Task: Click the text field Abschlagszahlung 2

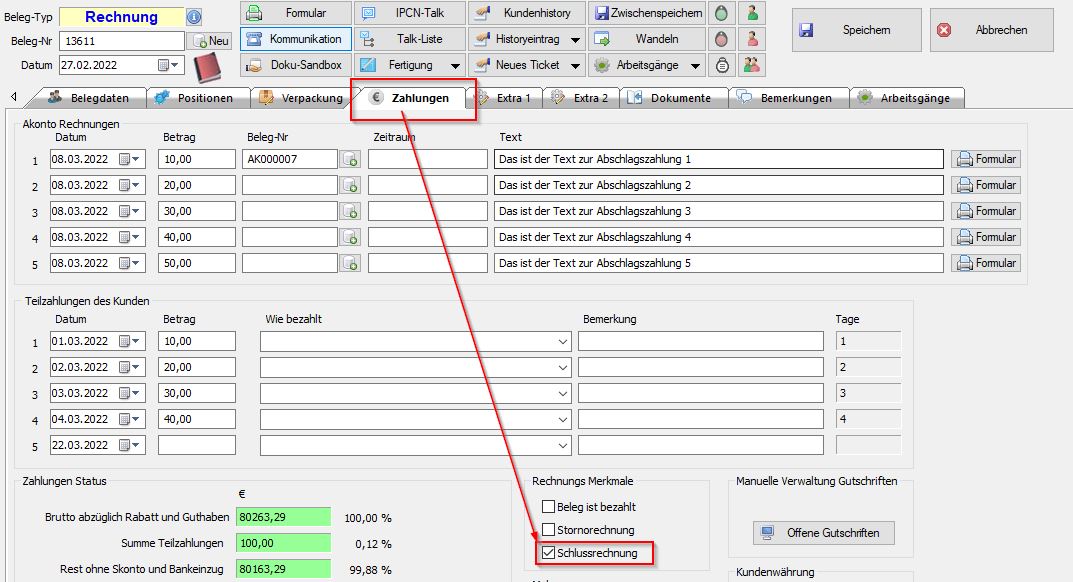Action: (x=719, y=186)
